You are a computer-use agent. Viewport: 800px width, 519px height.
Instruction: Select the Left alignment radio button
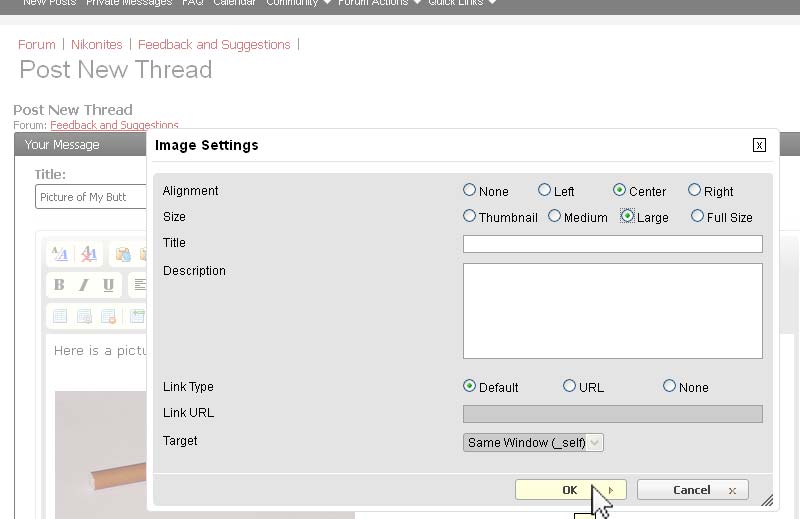544,190
